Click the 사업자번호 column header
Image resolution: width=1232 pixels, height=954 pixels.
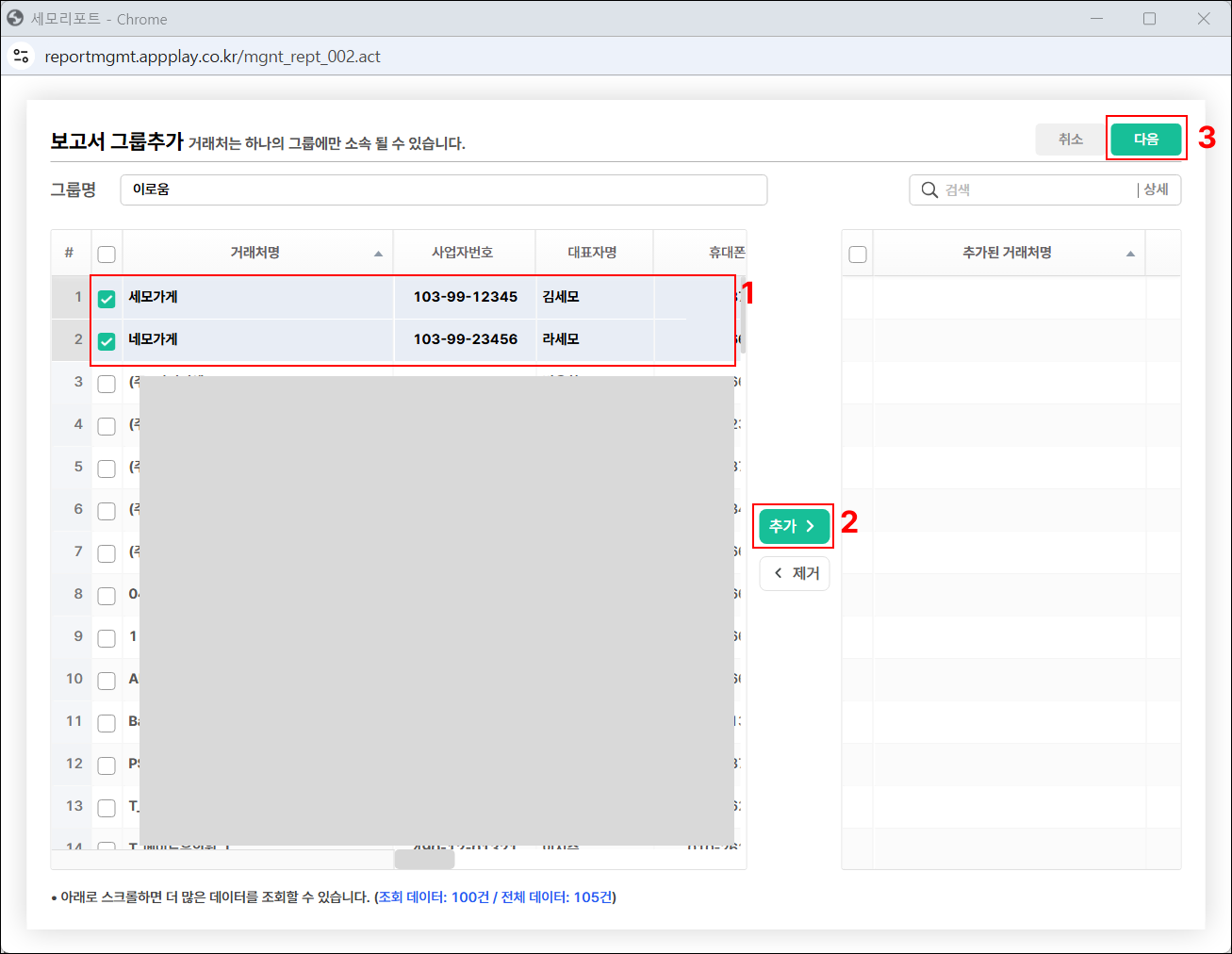point(463,253)
